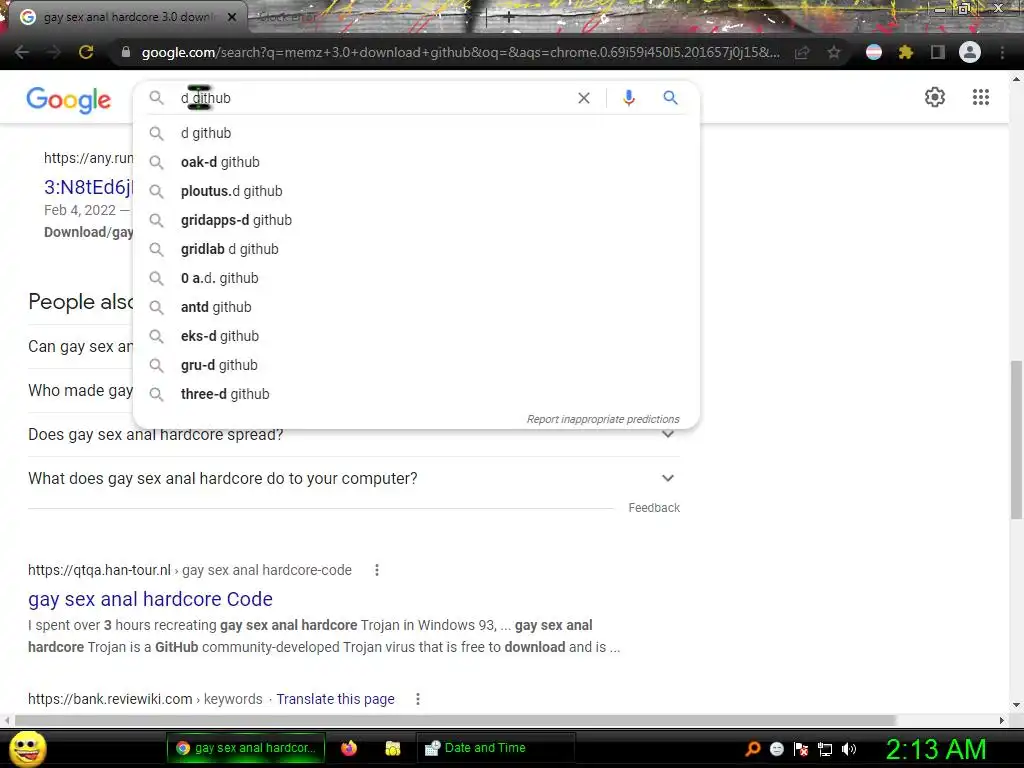Reload the page in Chrome
This screenshot has width=1024, height=768.
click(x=86, y=52)
